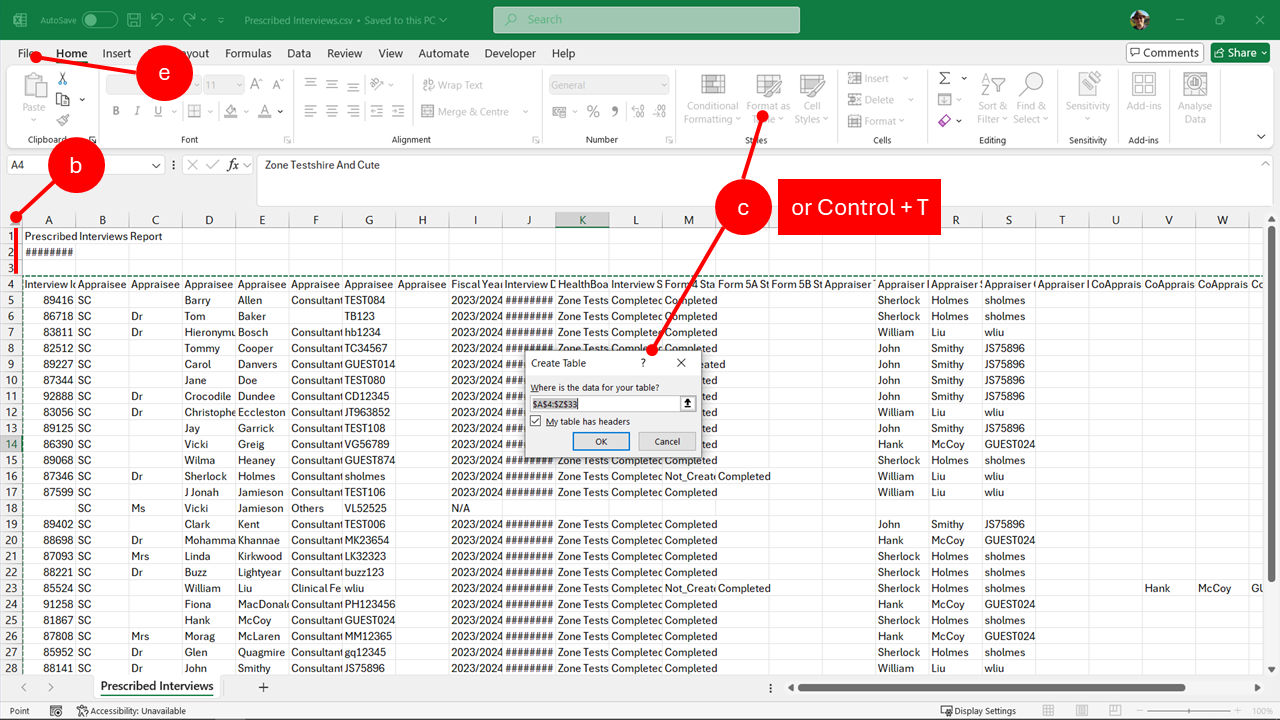Click the AutoSum sigma icon
The width and height of the screenshot is (1280, 720).
point(944,78)
